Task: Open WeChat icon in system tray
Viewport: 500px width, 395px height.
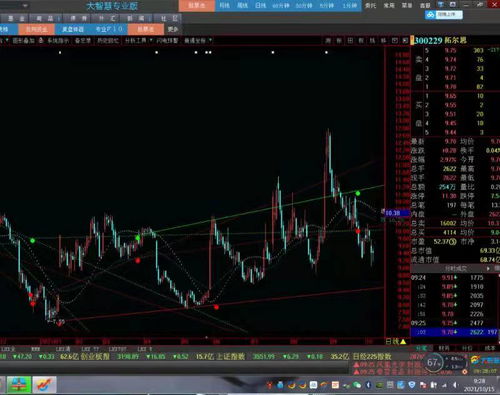Action: pyautogui.click(x=357, y=385)
